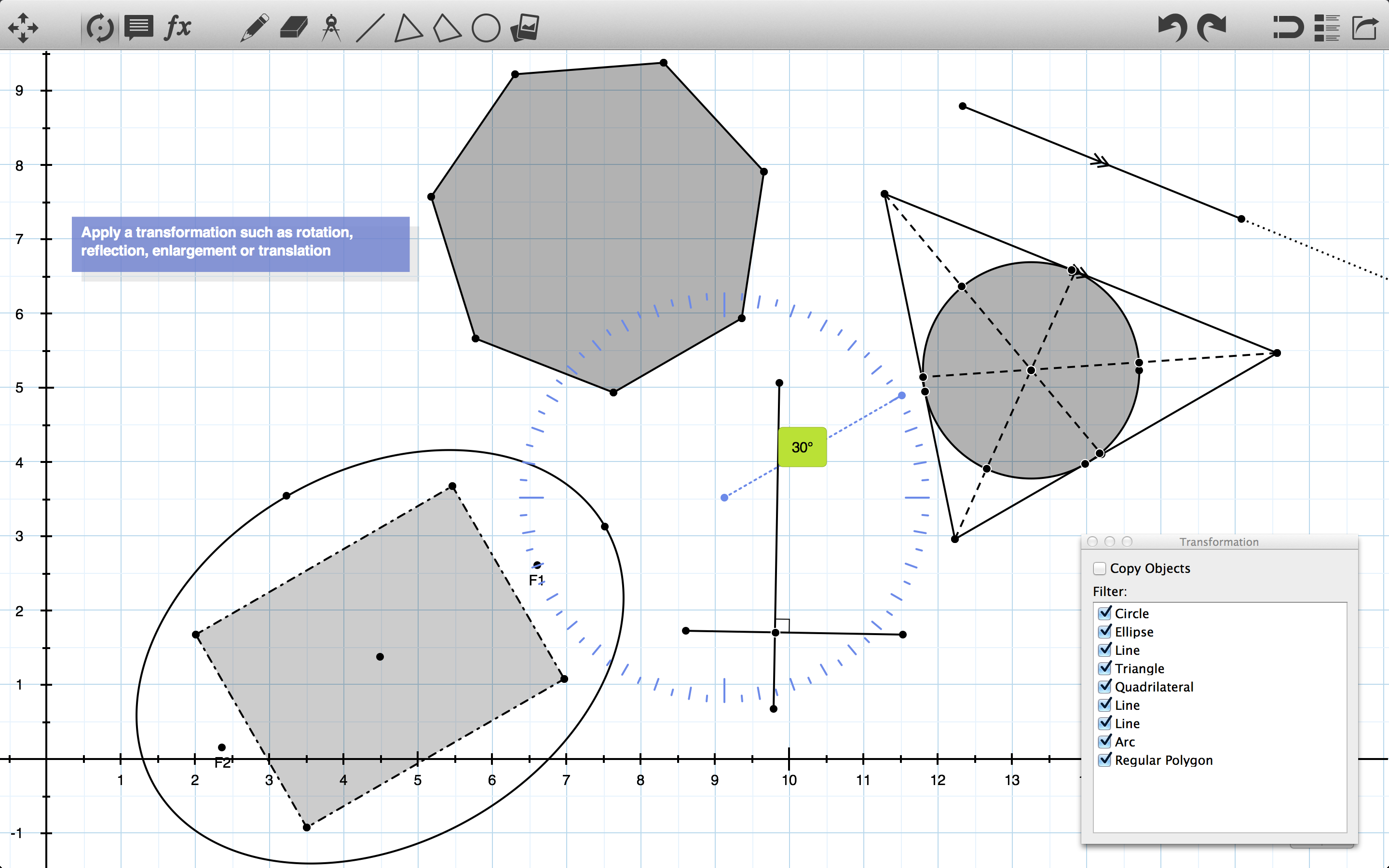The width and height of the screenshot is (1389, 868).
Task: Select the Insert Image tool
Action: (525, 27)
